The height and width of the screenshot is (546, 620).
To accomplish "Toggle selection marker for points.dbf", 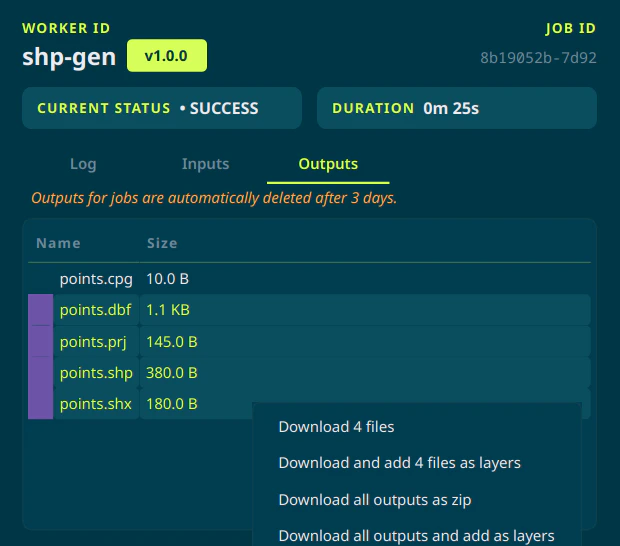I will [40, 310].
